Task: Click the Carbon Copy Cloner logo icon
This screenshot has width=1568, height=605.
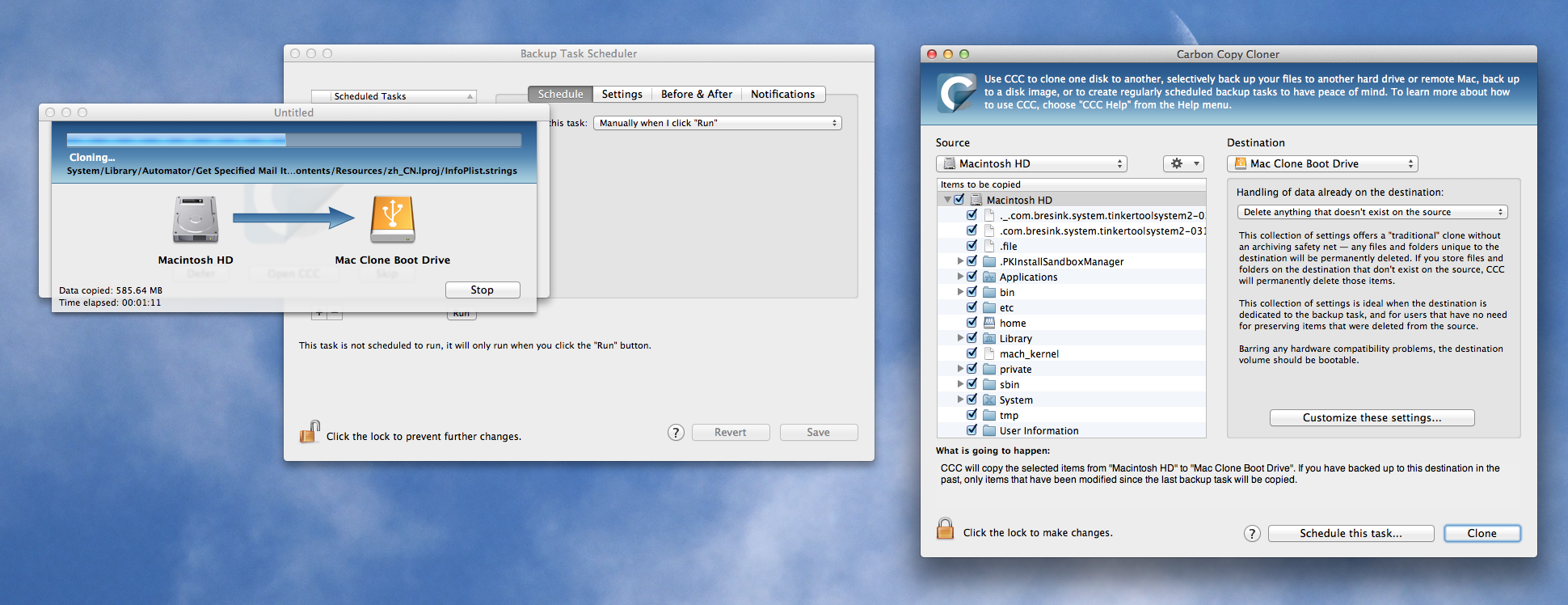Action: pos(957,92)
